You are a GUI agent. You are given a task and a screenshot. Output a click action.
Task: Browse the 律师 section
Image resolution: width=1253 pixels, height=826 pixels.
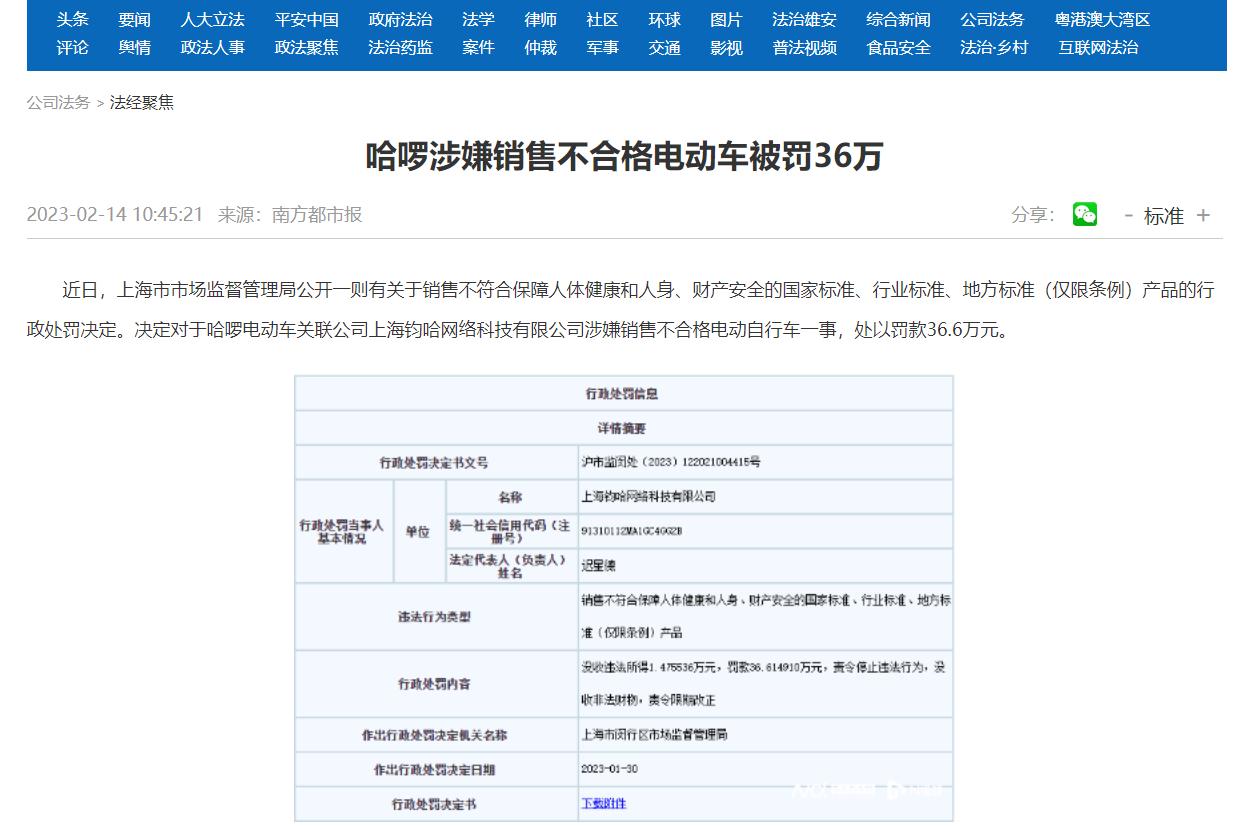[x=540, y=18]
